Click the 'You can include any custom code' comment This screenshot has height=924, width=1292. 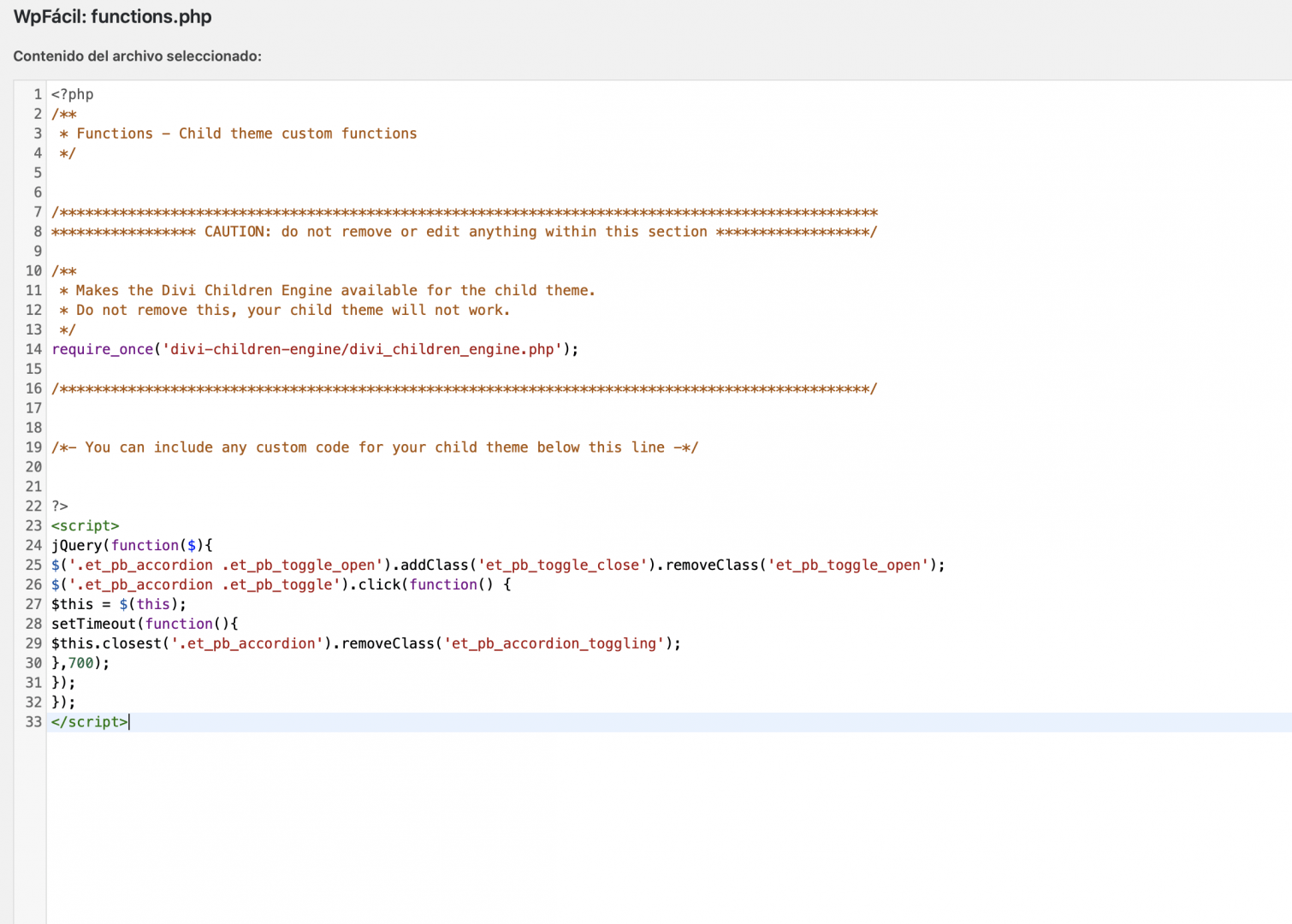pos(375,447)
